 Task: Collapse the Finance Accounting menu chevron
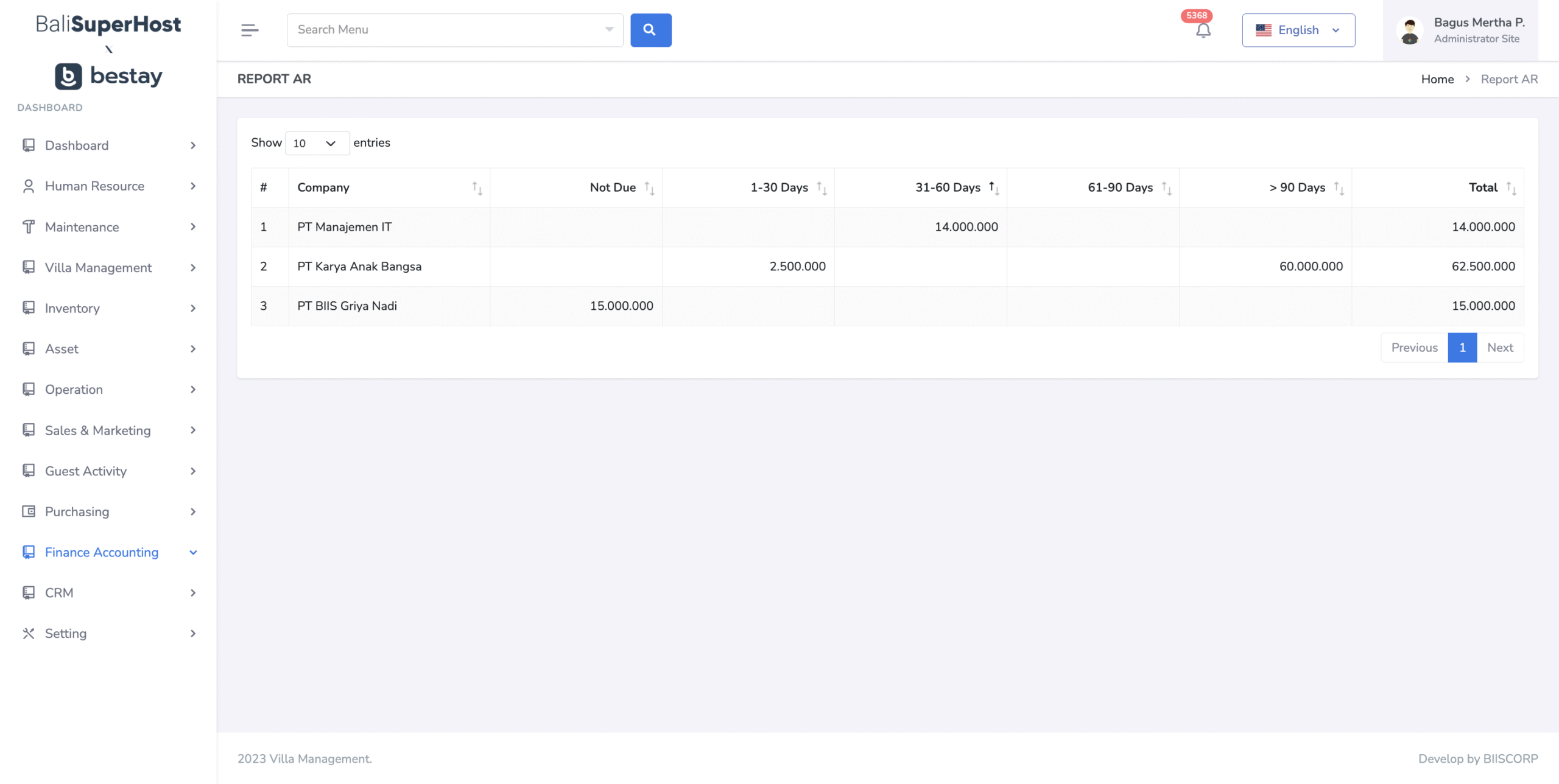coord(193,553)
